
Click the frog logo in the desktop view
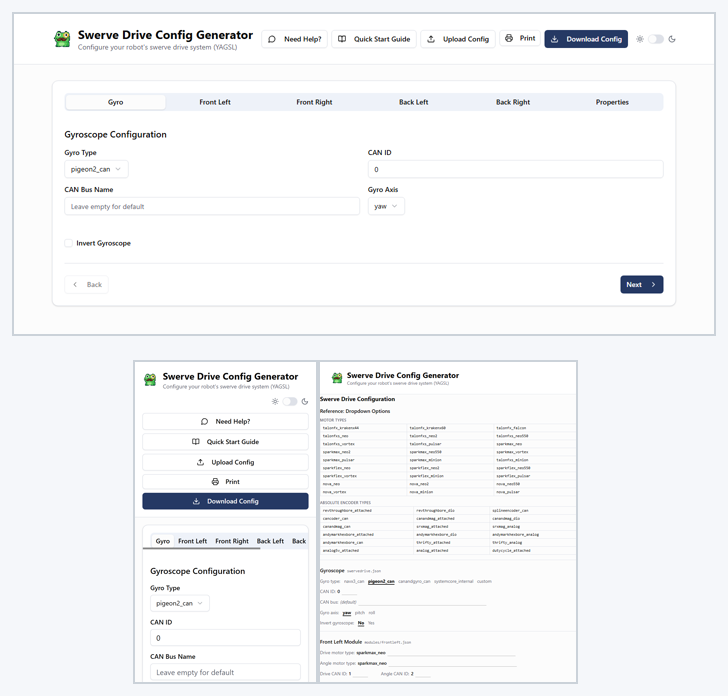pyautogui.click(x=62, y=39)
